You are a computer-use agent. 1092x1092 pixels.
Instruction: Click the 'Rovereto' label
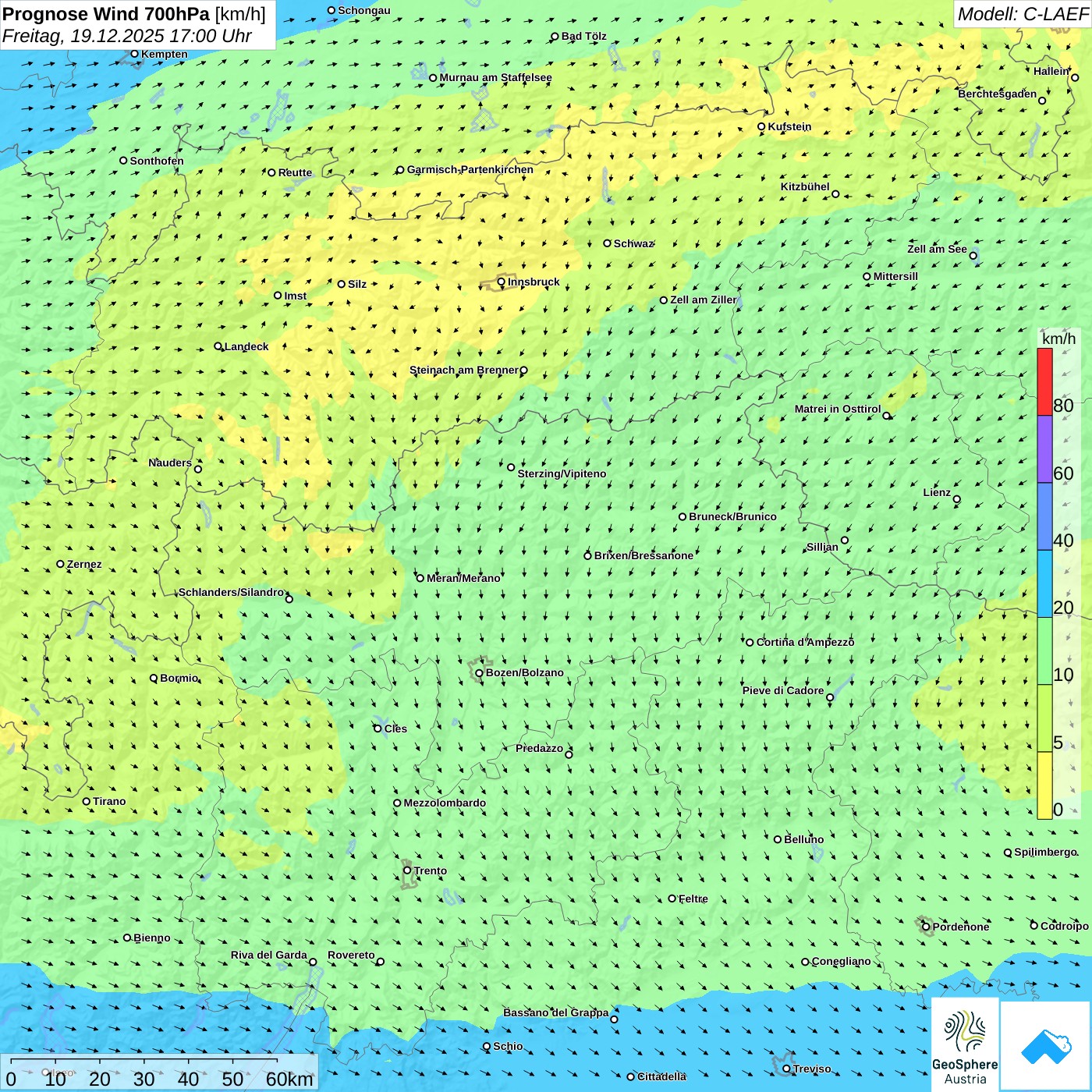click(351, 955)
